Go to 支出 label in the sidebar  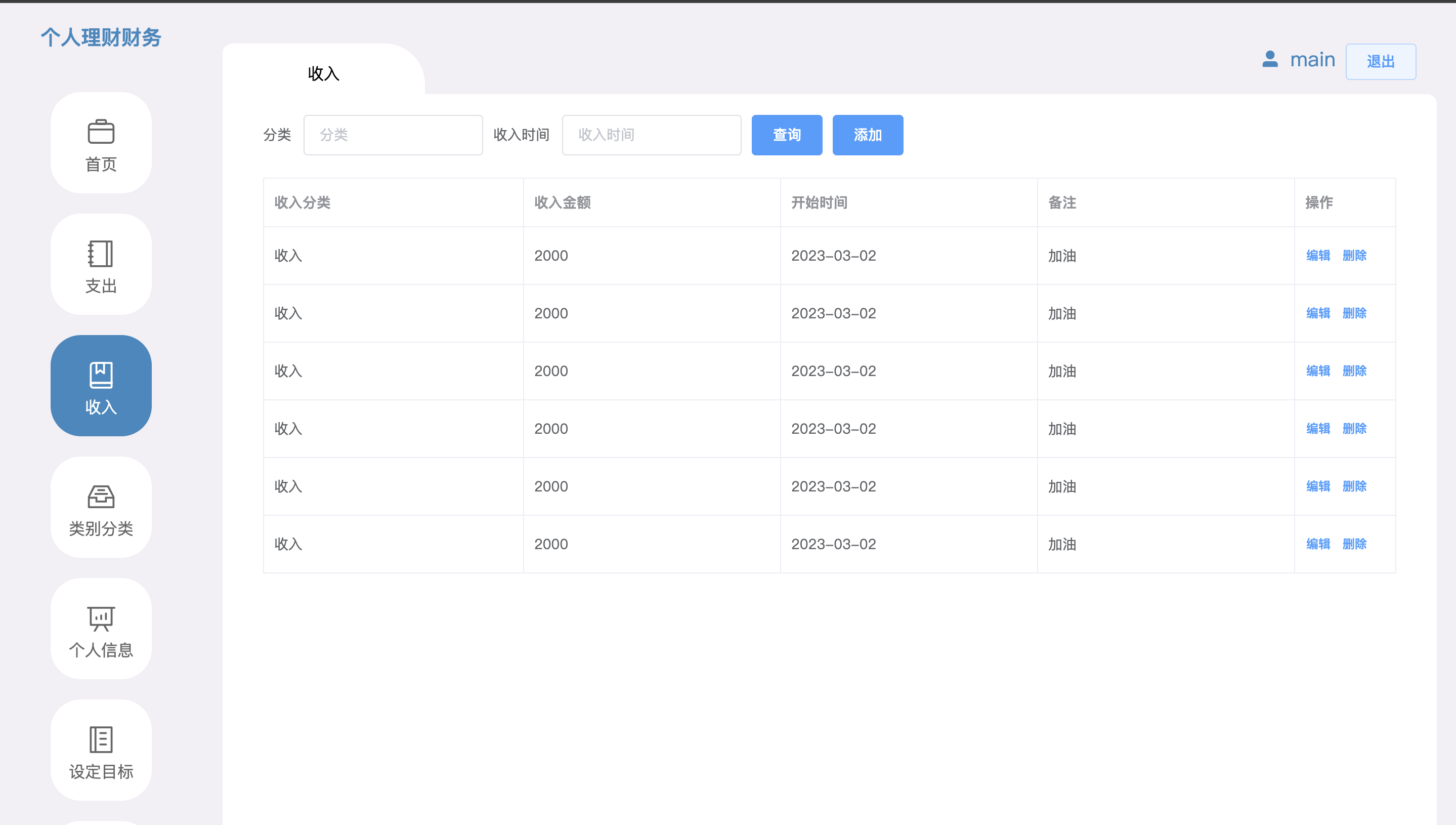coord(101,285)
